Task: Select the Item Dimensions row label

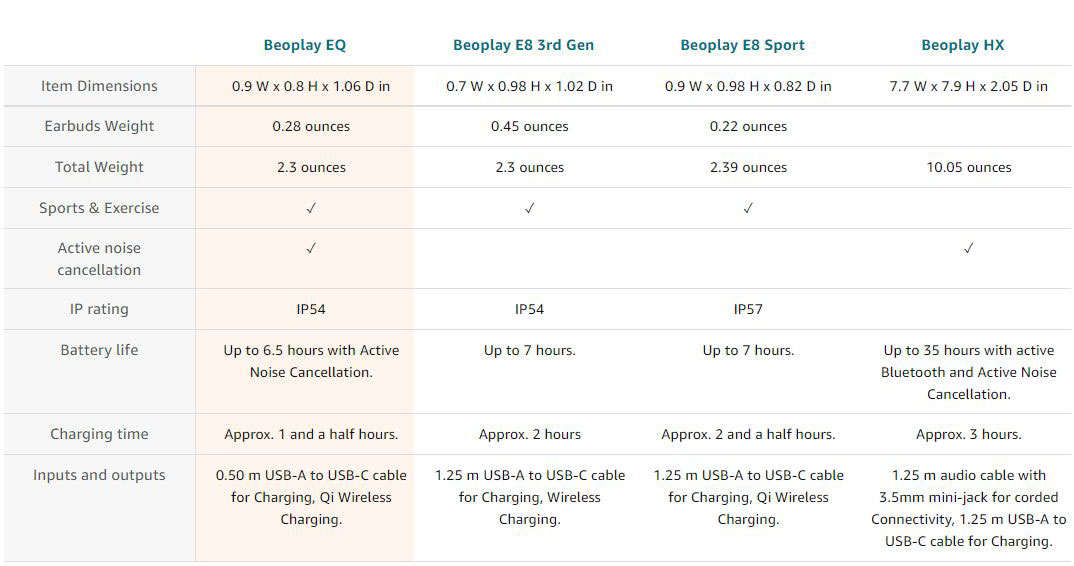Action: click(99, 86)
